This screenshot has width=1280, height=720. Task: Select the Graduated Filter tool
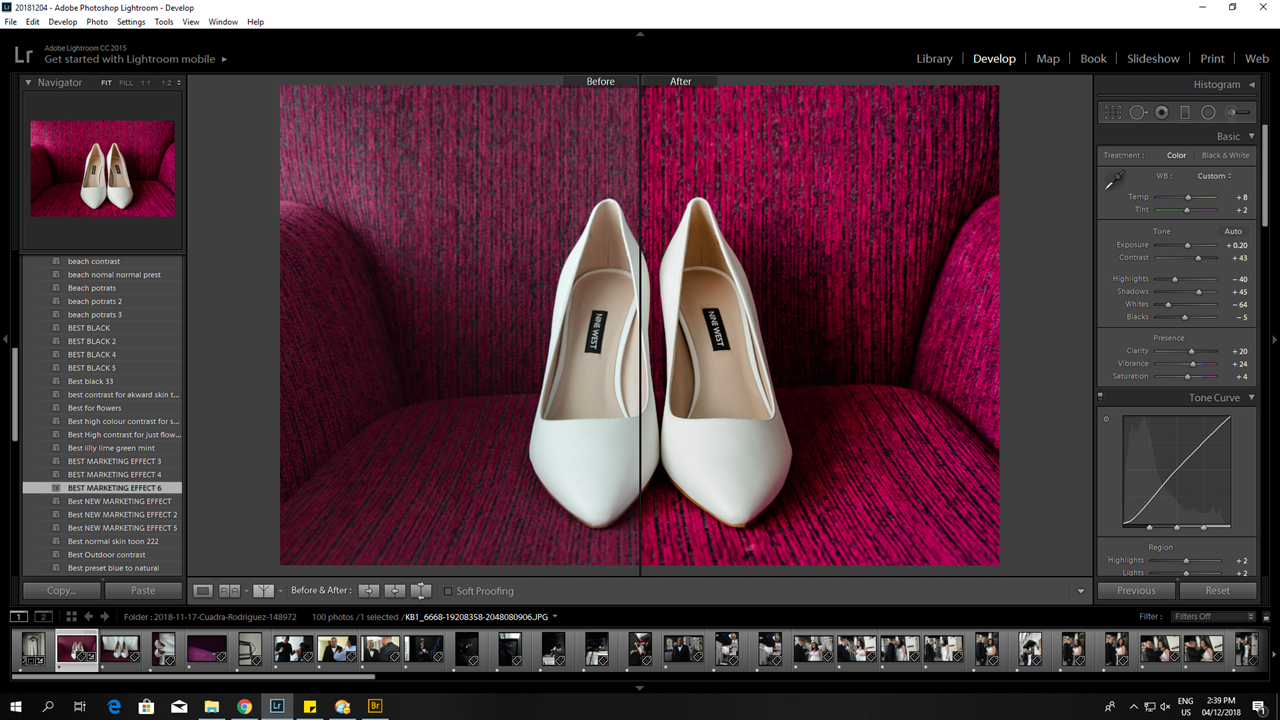[x=1184, y=113]
